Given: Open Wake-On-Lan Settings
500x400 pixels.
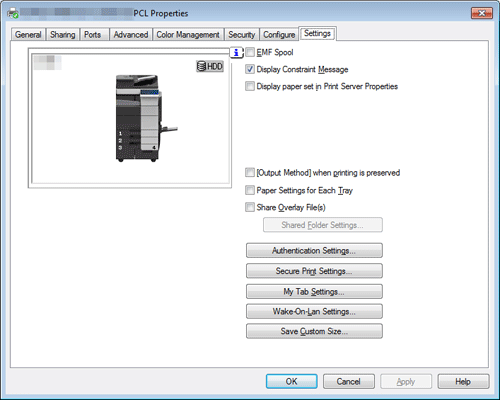Looking at the screenshot, I should coord(314,311).
